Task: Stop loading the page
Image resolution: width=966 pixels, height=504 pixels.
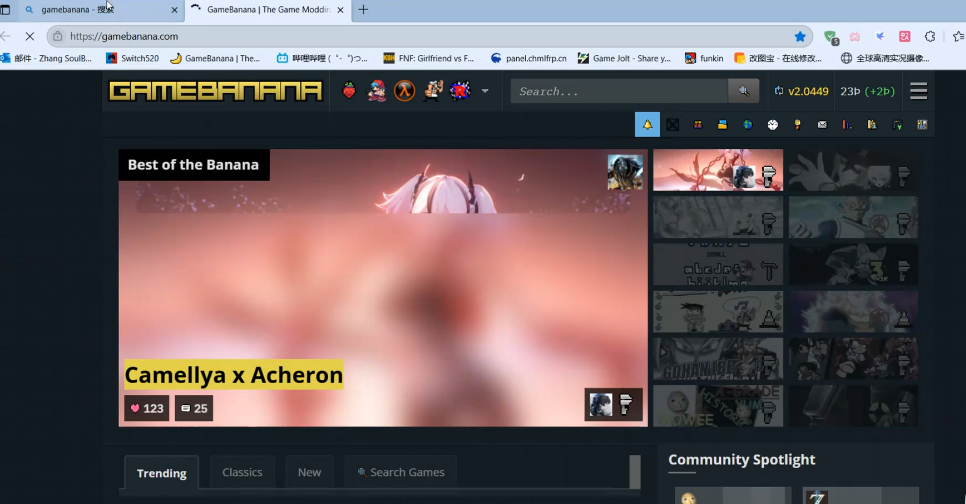Action: 30,36
